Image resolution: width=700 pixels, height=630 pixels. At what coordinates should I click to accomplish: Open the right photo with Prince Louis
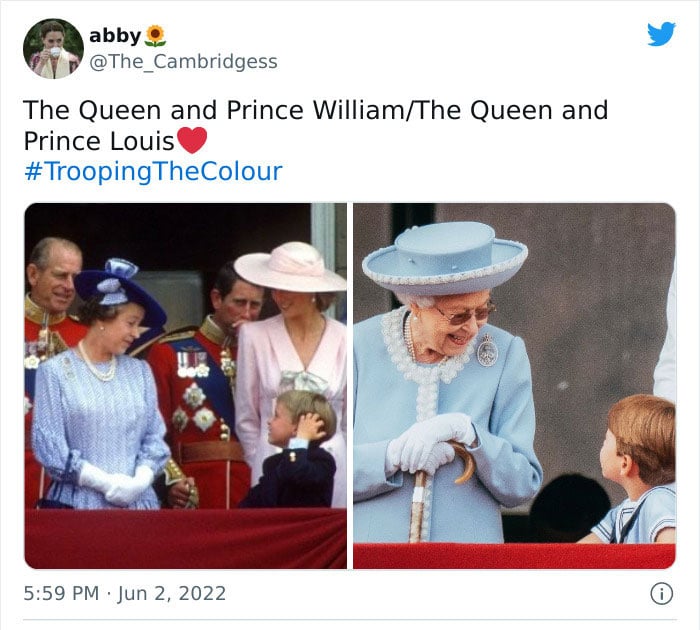[514, 386]
